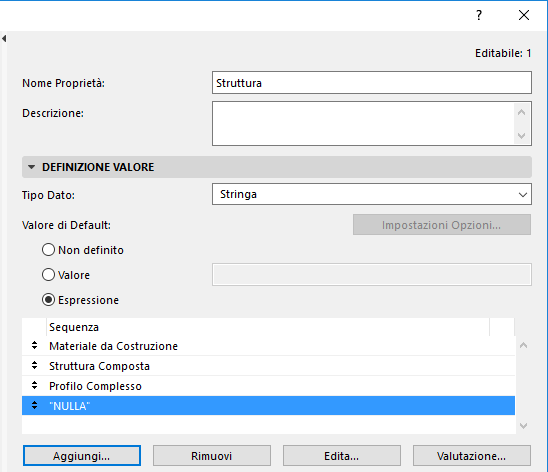Image resolution: width=548 pixels, height=472 pixels.
Task: Click the Valore text input field
Action: point(372,275)
